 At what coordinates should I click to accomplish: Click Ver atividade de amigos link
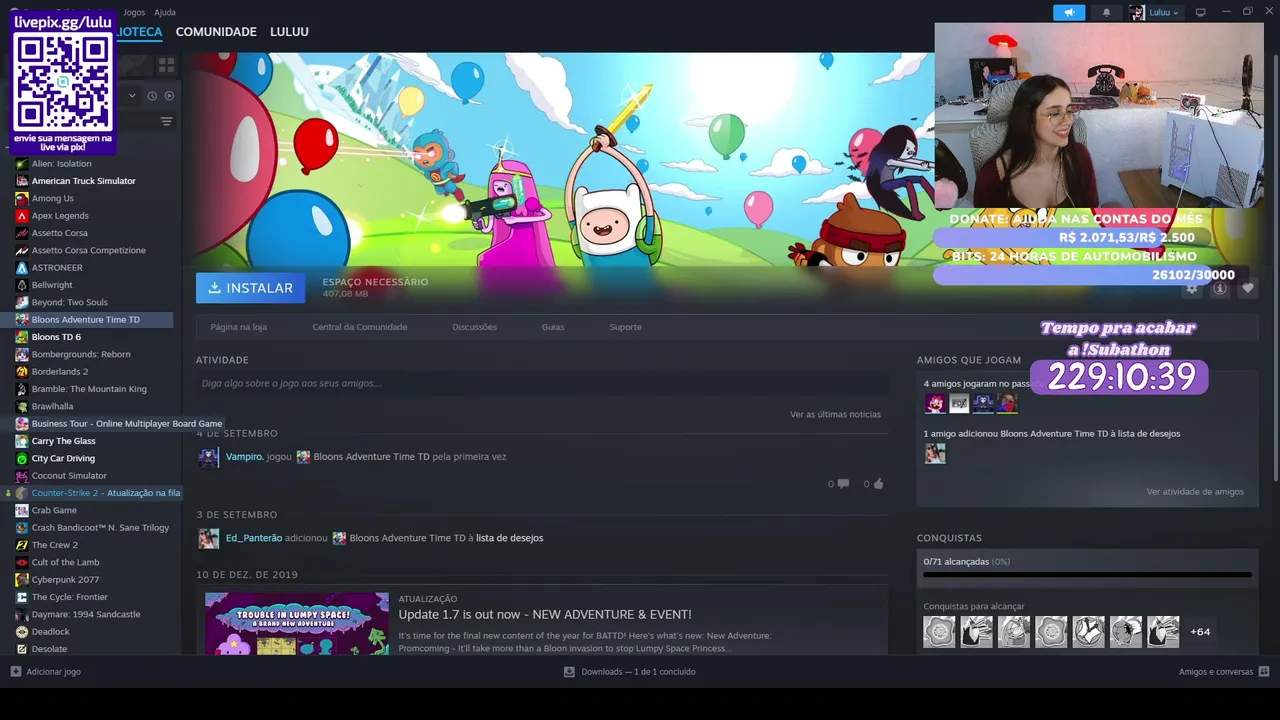[x=1195, y=492]
